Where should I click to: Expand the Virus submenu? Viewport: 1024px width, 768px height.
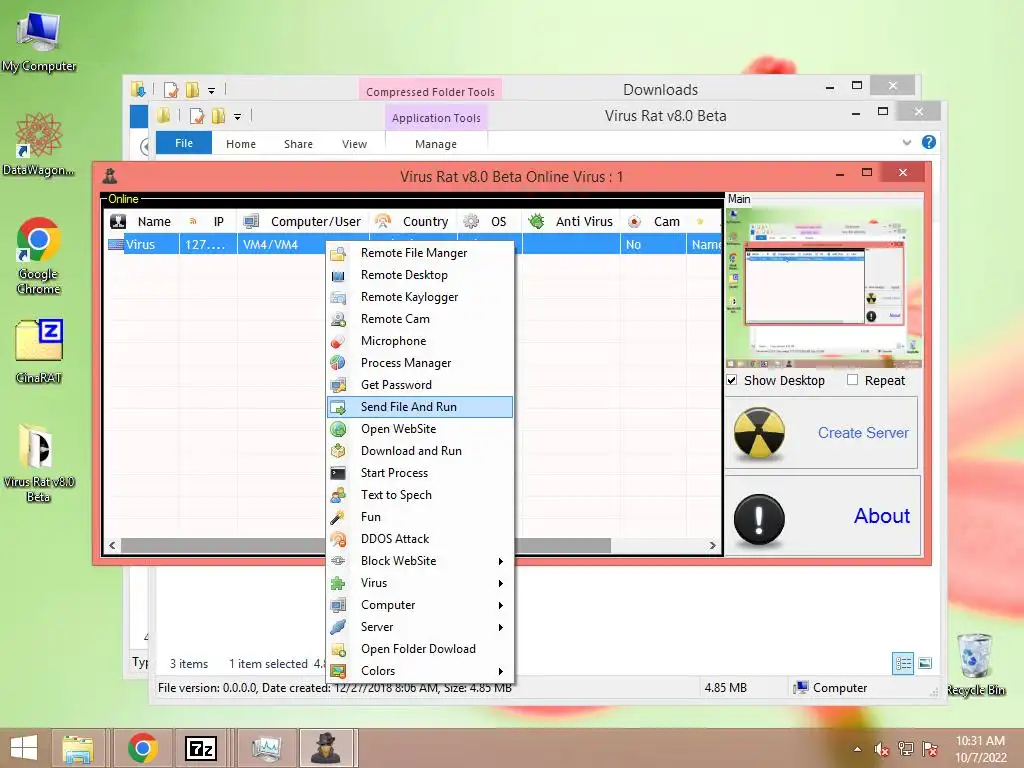(419, 583)
